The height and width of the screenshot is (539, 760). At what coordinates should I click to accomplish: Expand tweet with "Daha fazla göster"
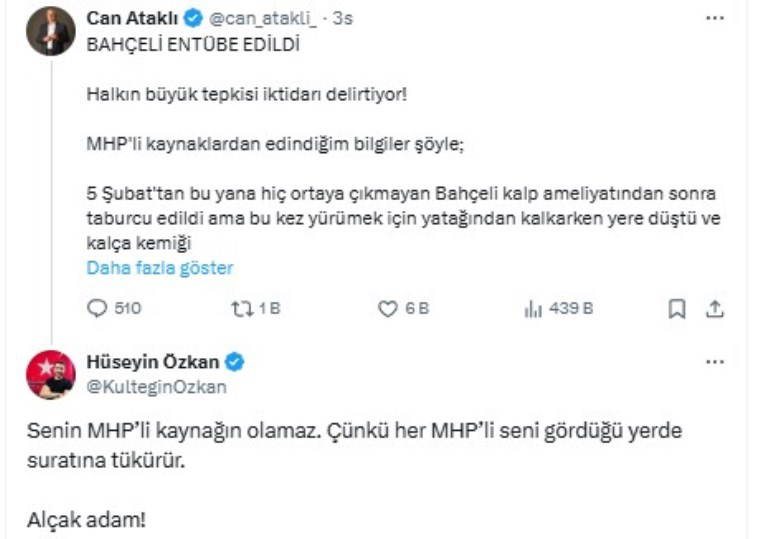(x=160, y=267)
